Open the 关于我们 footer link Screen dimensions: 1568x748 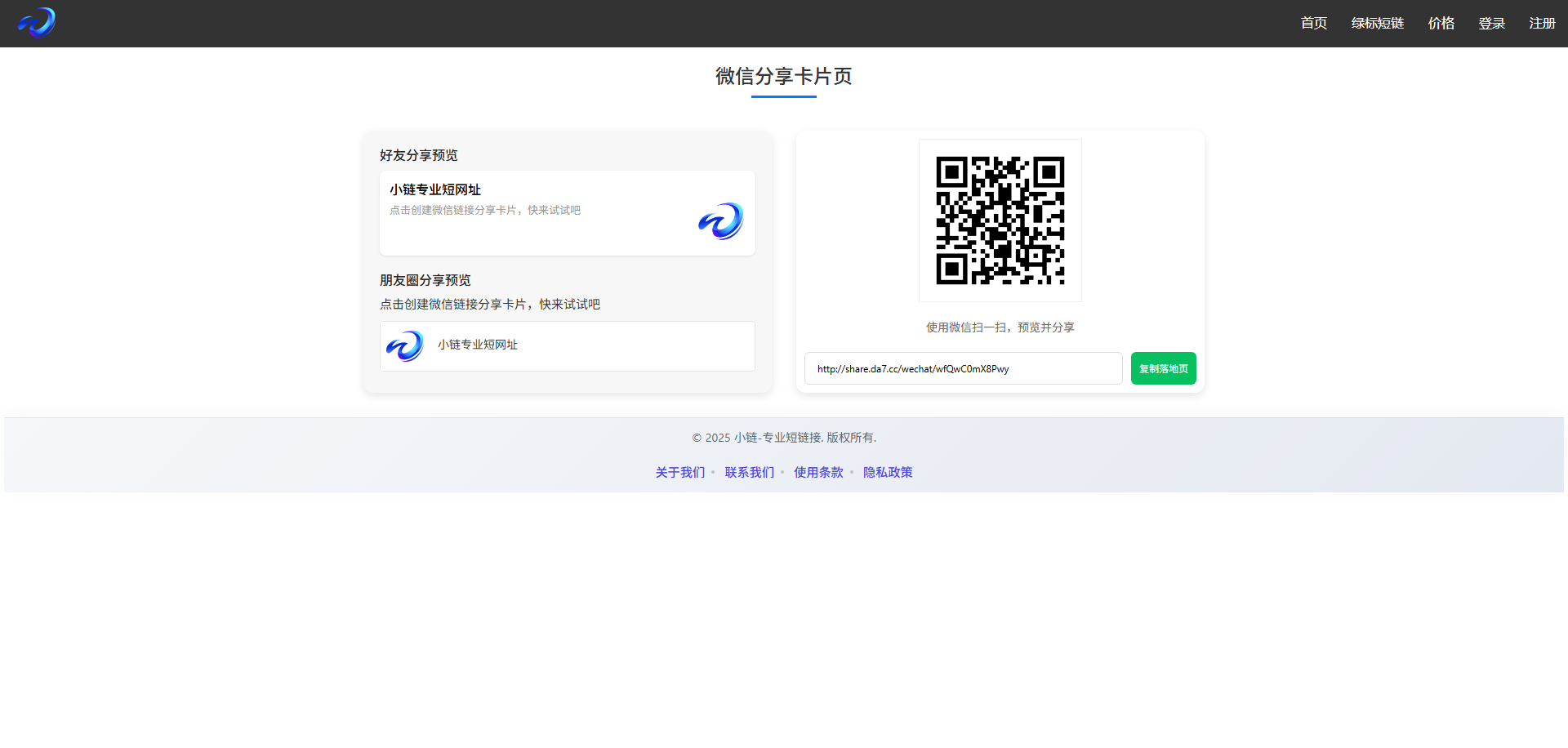point(679,472)
